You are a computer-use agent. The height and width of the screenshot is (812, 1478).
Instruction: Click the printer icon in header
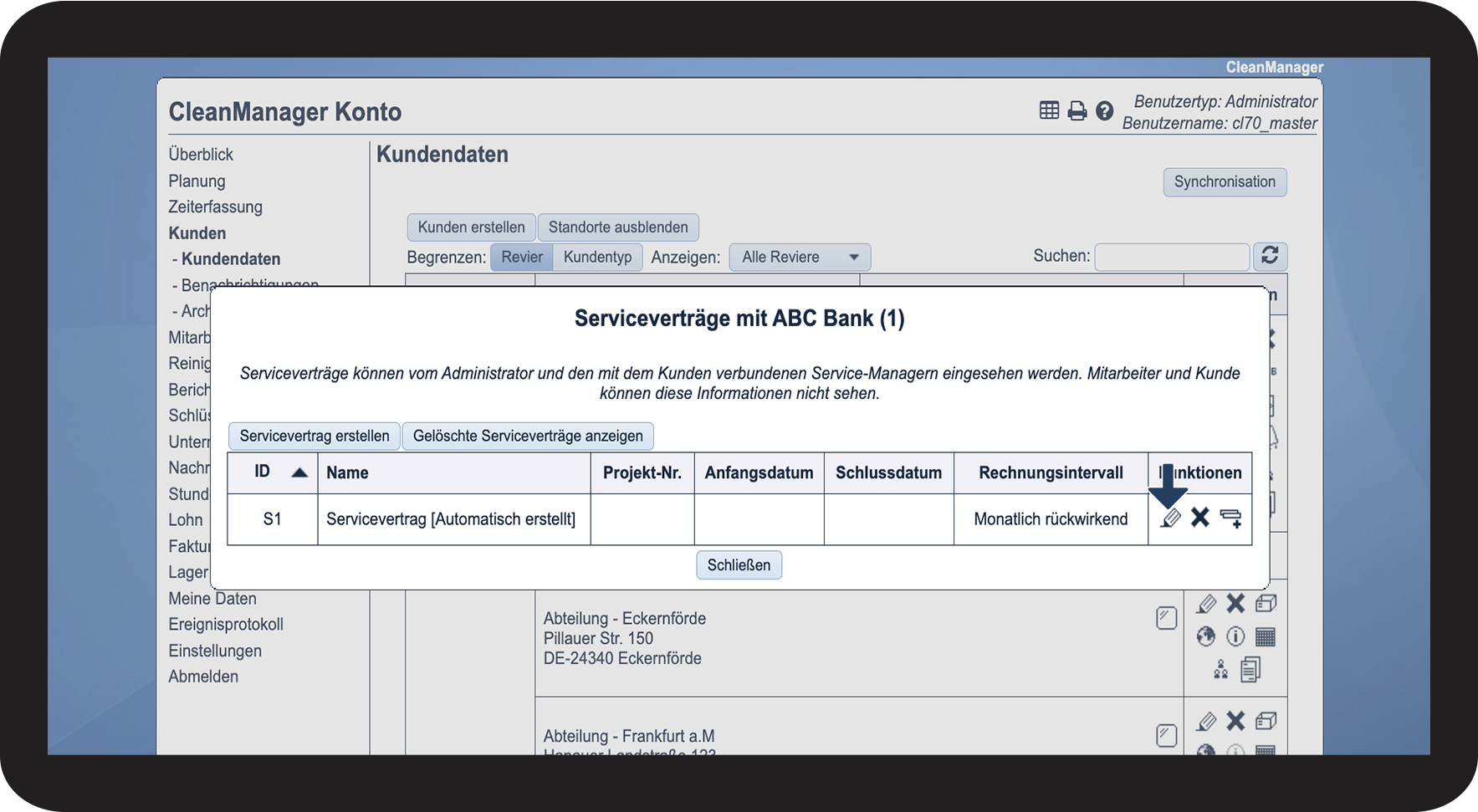(x=1077, y=111)
